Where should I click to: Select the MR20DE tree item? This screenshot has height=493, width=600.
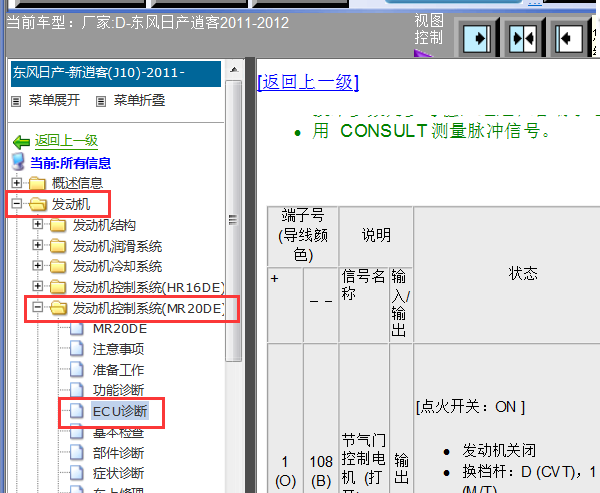(120, 328)
